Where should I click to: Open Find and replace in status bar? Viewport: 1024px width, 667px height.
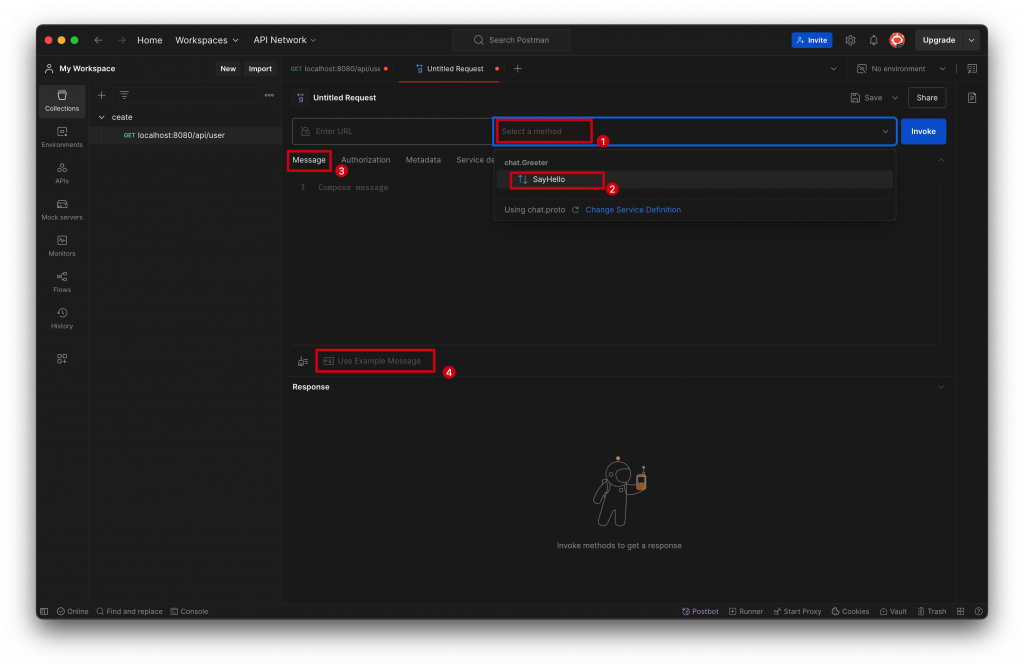[x=129, y=611]
